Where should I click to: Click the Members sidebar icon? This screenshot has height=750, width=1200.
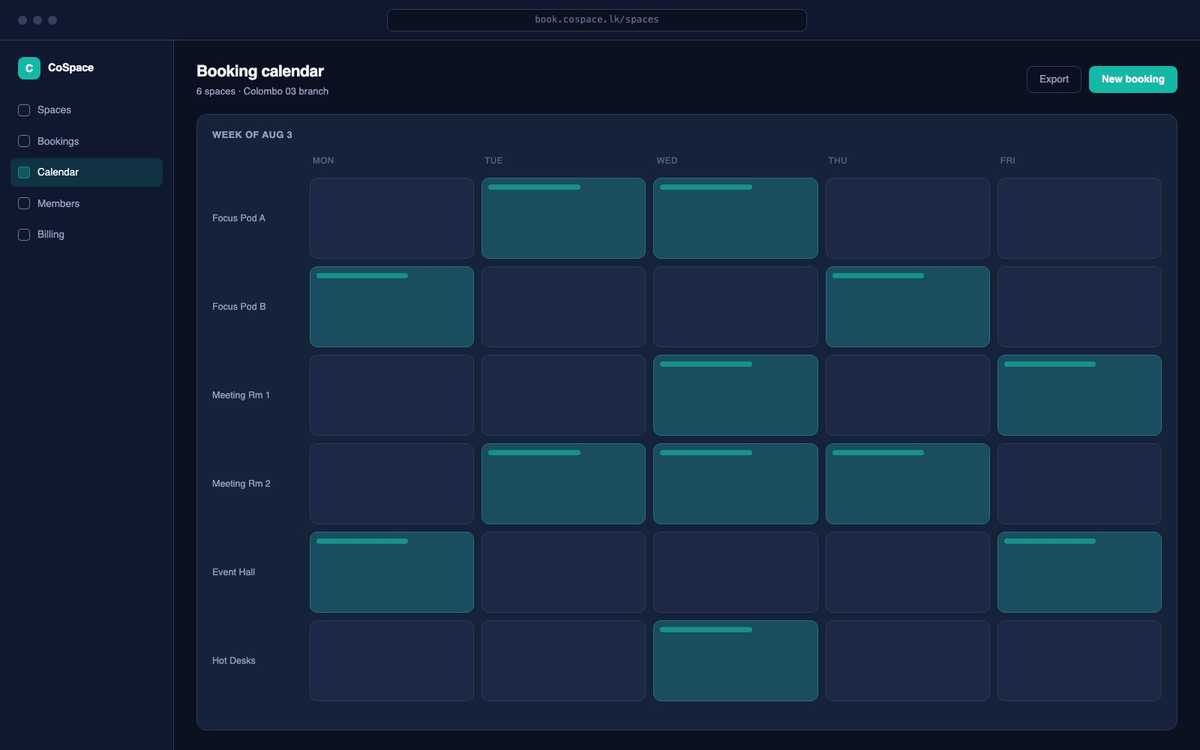pyautogui.click(x=24, y=203)
